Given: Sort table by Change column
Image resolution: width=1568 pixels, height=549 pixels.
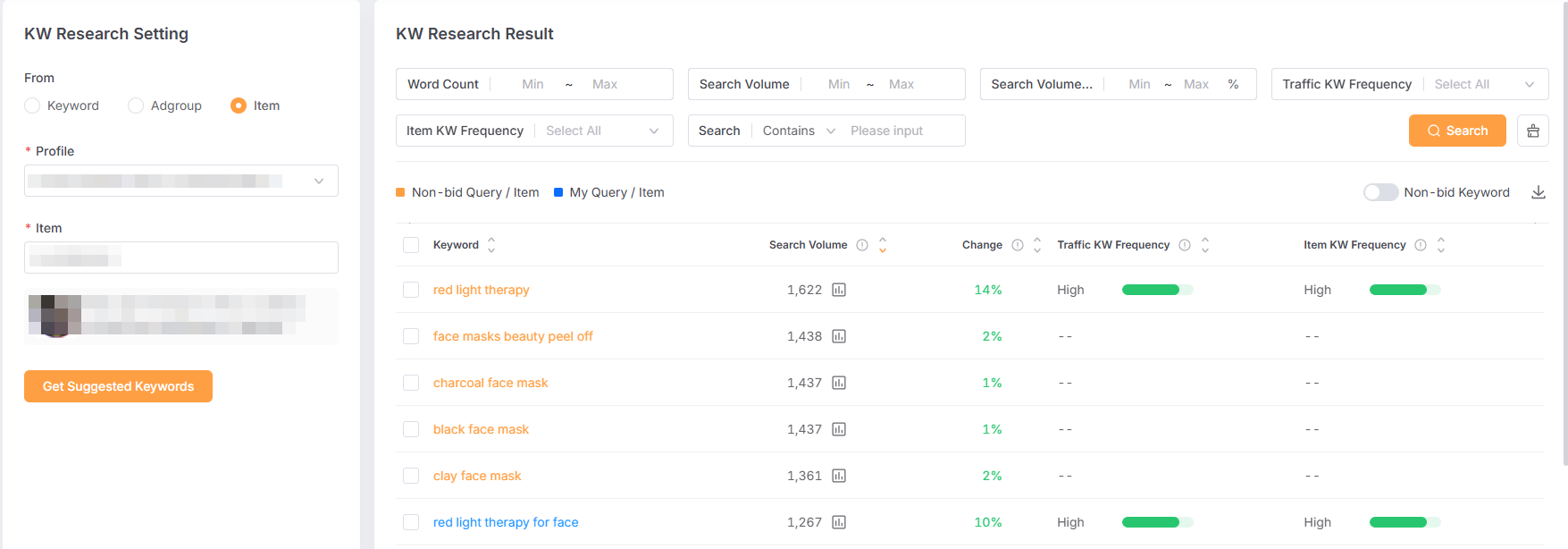Looking at the screenshot, I should pos(1036,245).
